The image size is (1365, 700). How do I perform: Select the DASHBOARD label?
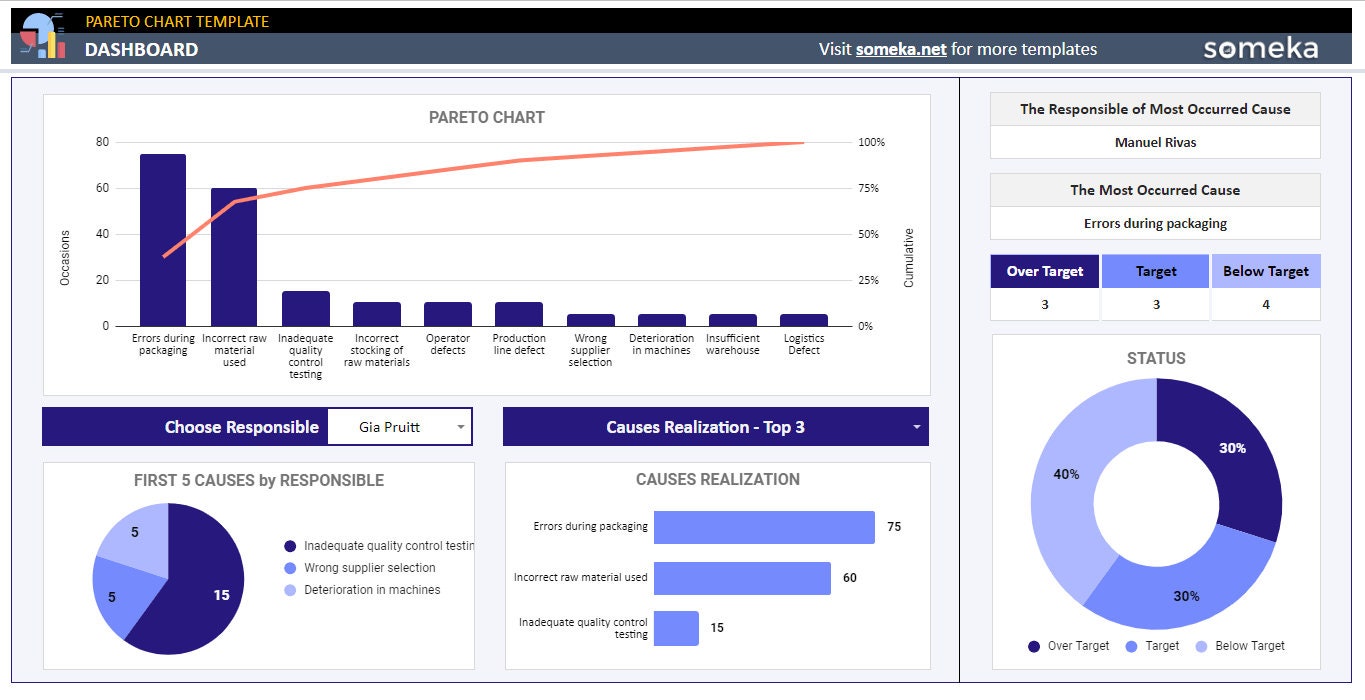click(142, 49)
